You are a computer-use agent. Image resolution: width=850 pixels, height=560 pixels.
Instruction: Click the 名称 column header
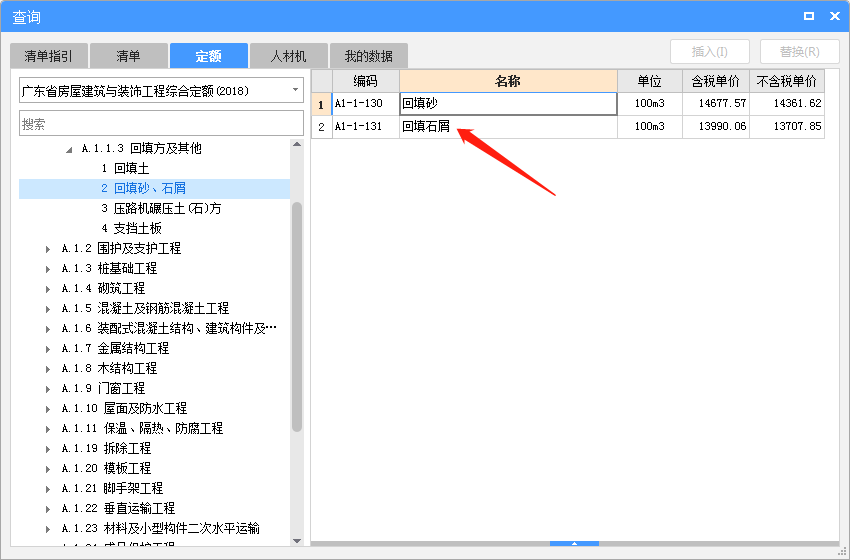pos(508,81)
